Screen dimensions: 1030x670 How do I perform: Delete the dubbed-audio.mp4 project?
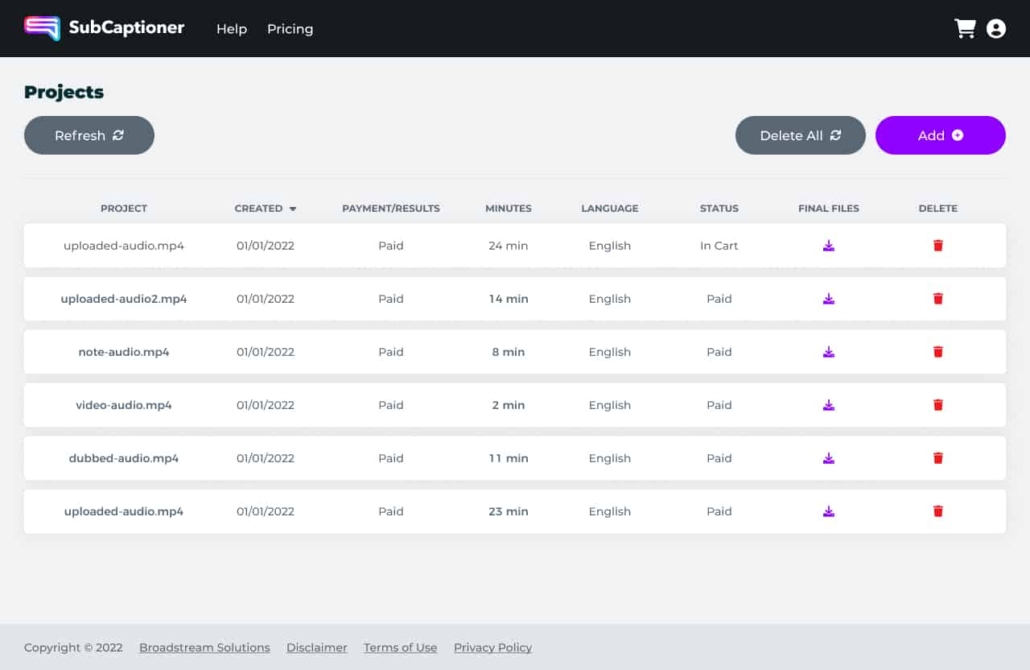point(938,458)
